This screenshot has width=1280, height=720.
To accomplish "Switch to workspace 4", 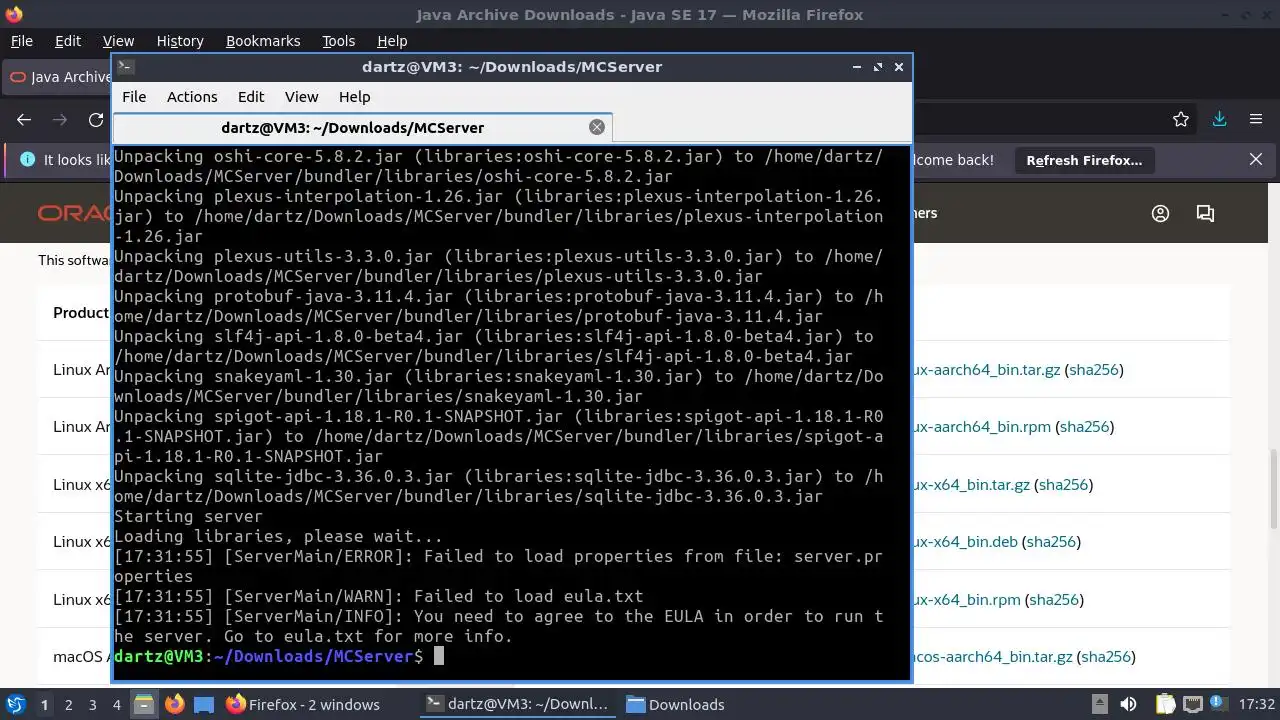I will pyautogui.click(x=116, y=705).
